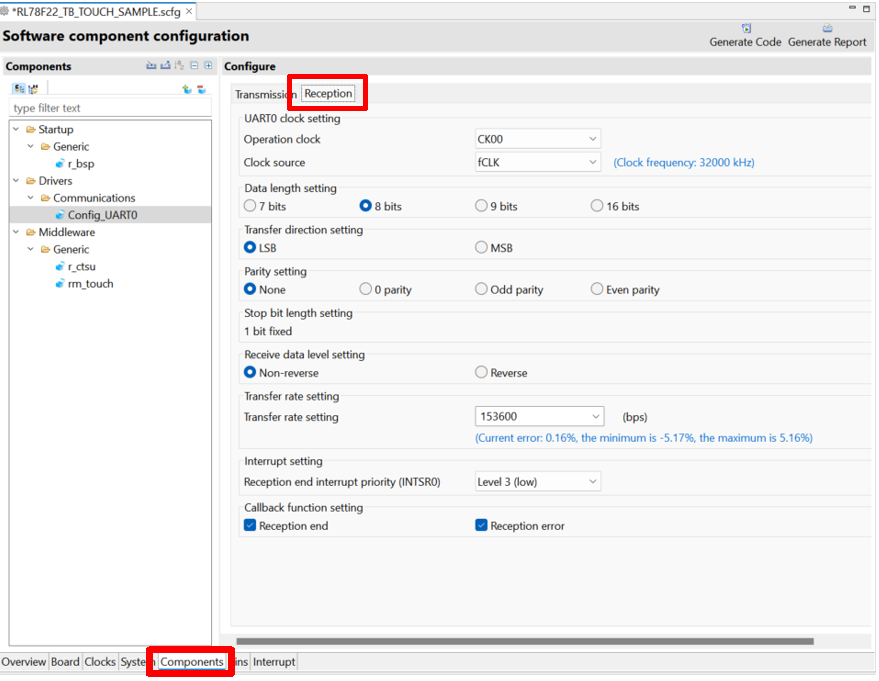
Task: Click Expand All in the Components panel
Action: [x=208, y=66]
